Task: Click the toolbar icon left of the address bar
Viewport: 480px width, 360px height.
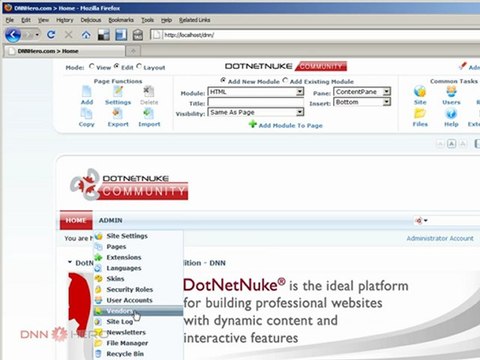Action: pos(138,35)
